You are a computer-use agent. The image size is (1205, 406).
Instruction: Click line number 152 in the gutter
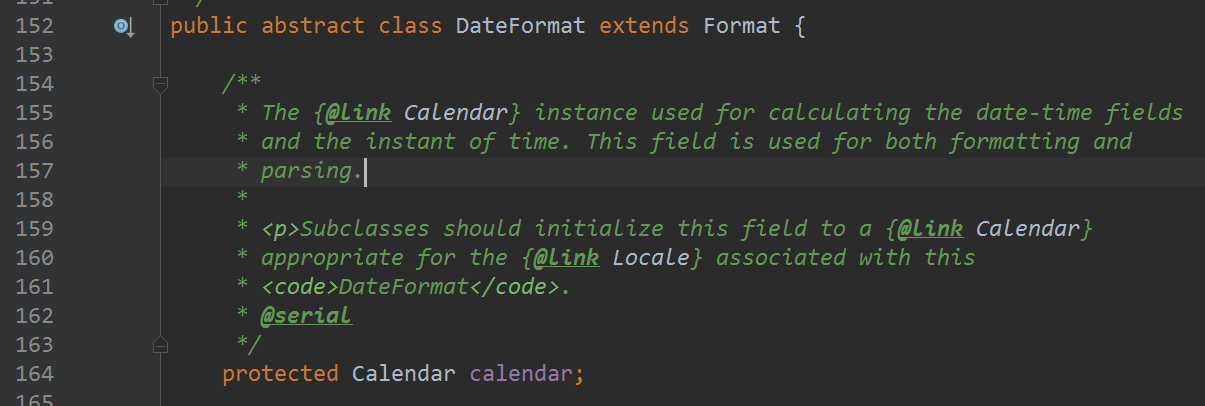(x=34, y=26)
